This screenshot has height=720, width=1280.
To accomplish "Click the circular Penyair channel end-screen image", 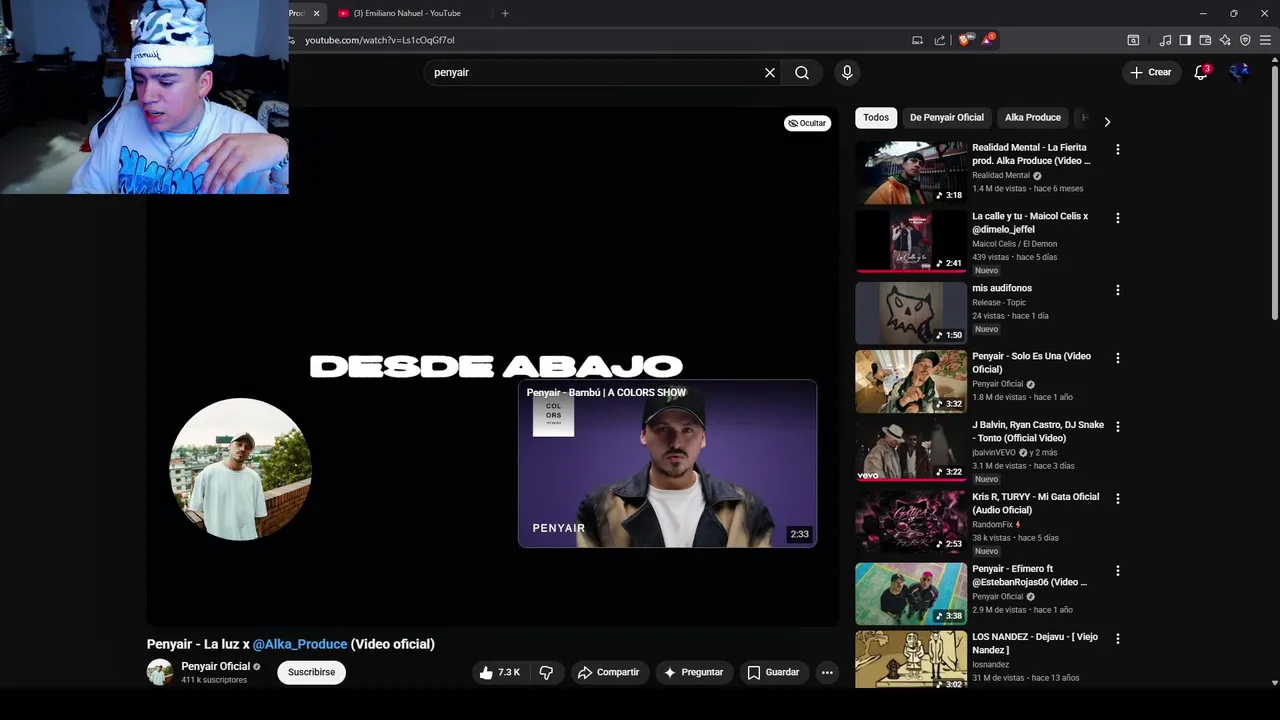I will [x=240, y=469].
